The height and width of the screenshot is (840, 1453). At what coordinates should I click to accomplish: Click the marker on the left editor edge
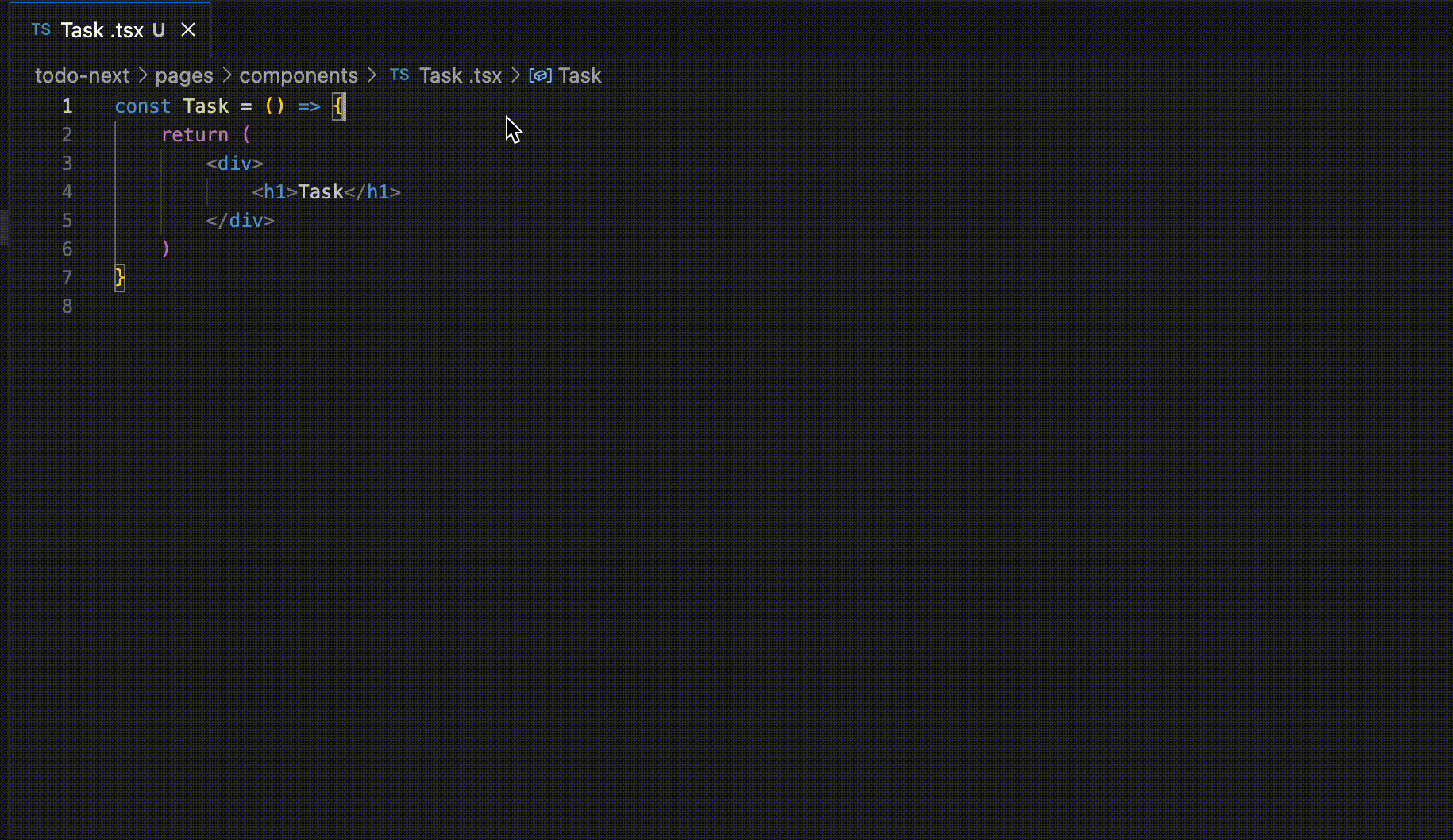point(5,226)
